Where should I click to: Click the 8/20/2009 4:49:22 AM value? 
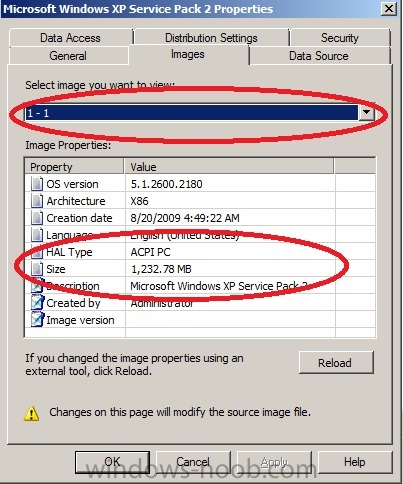point(185,218)
